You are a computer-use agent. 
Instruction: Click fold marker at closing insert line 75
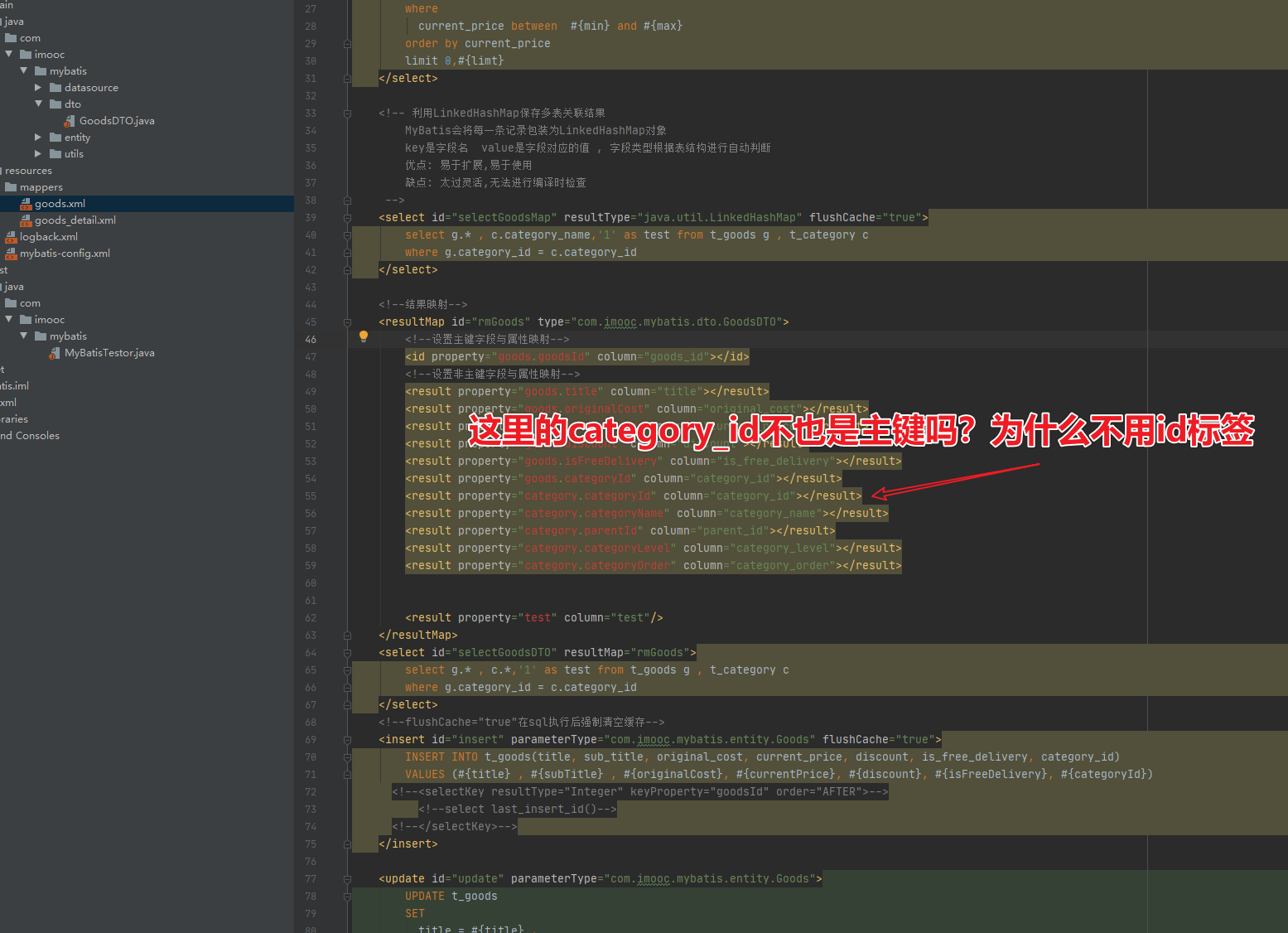[347, 844]
